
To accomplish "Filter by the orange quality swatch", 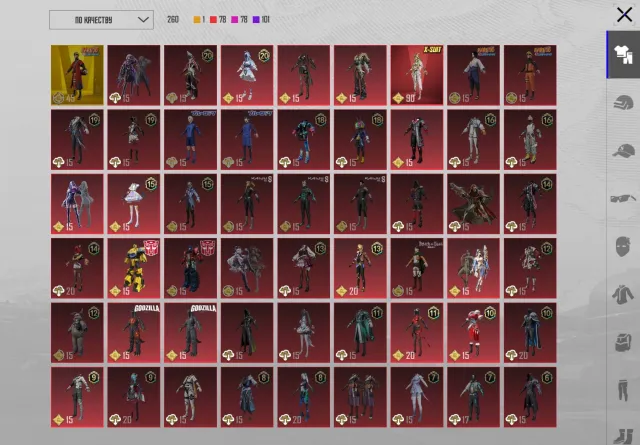I will pos(197,20).
